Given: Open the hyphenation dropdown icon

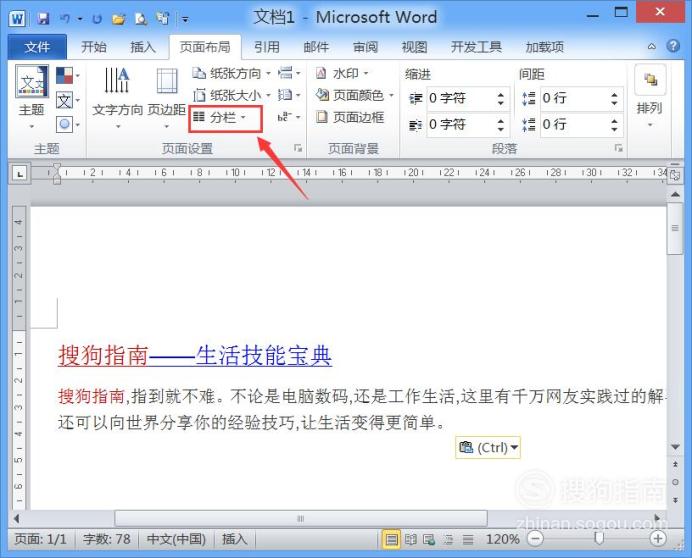Looking at the screenshot, I should (289, 117).
